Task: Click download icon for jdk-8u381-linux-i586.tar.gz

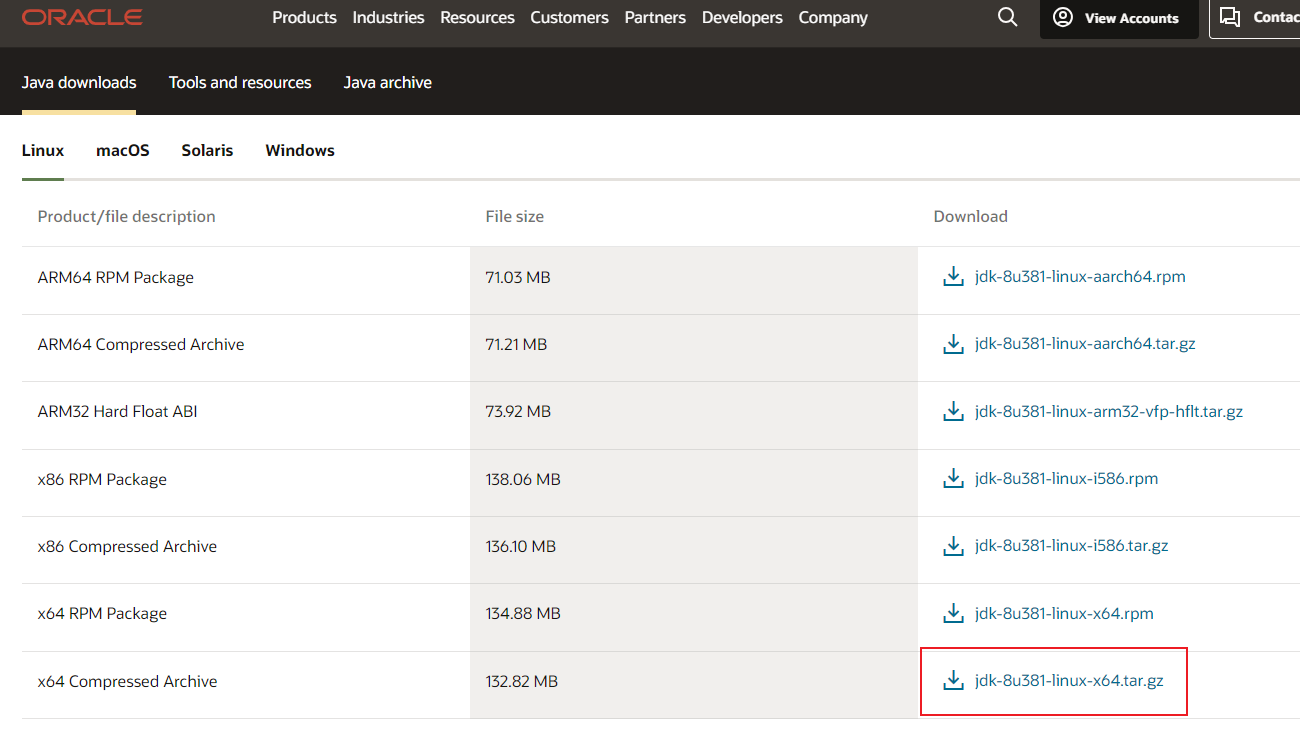Action: [x=954, y=546]
